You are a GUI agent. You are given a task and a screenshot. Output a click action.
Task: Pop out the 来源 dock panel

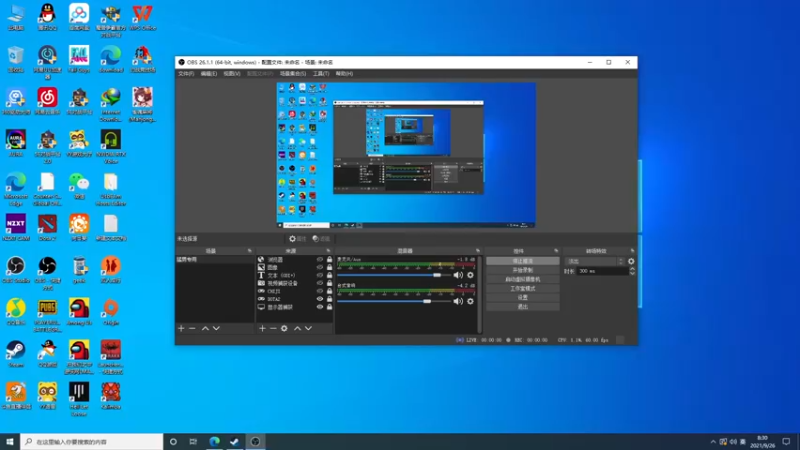pos(328,251)
